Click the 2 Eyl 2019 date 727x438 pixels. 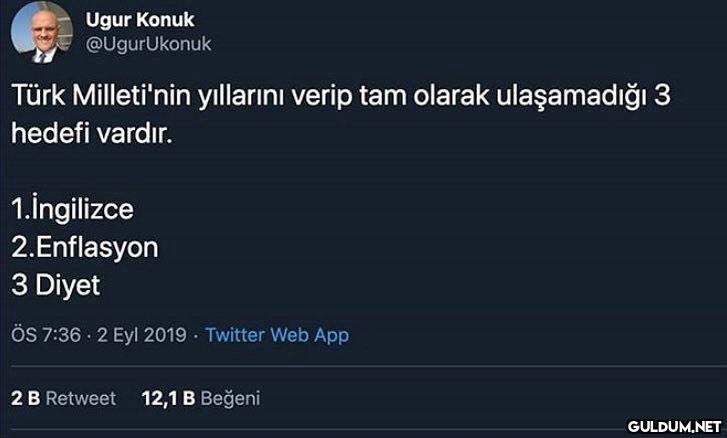pos(142,335)
